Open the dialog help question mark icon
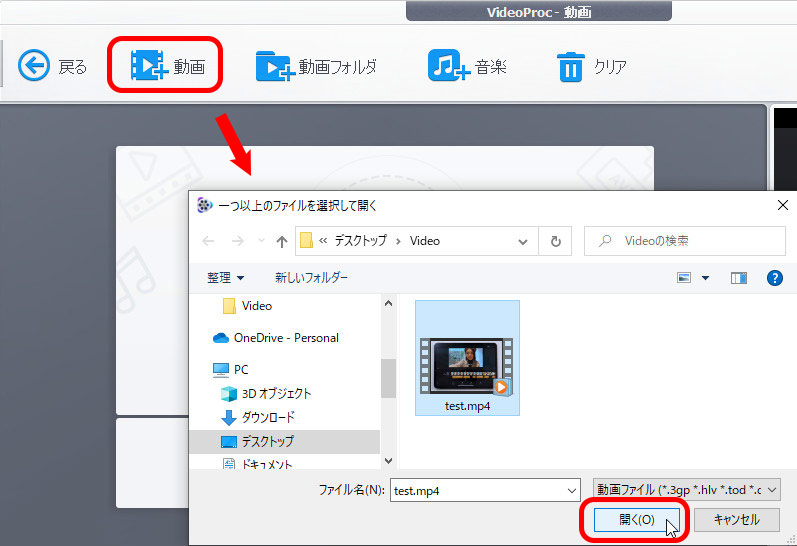This screenshot has width=797, height=546. click(773, 278)
